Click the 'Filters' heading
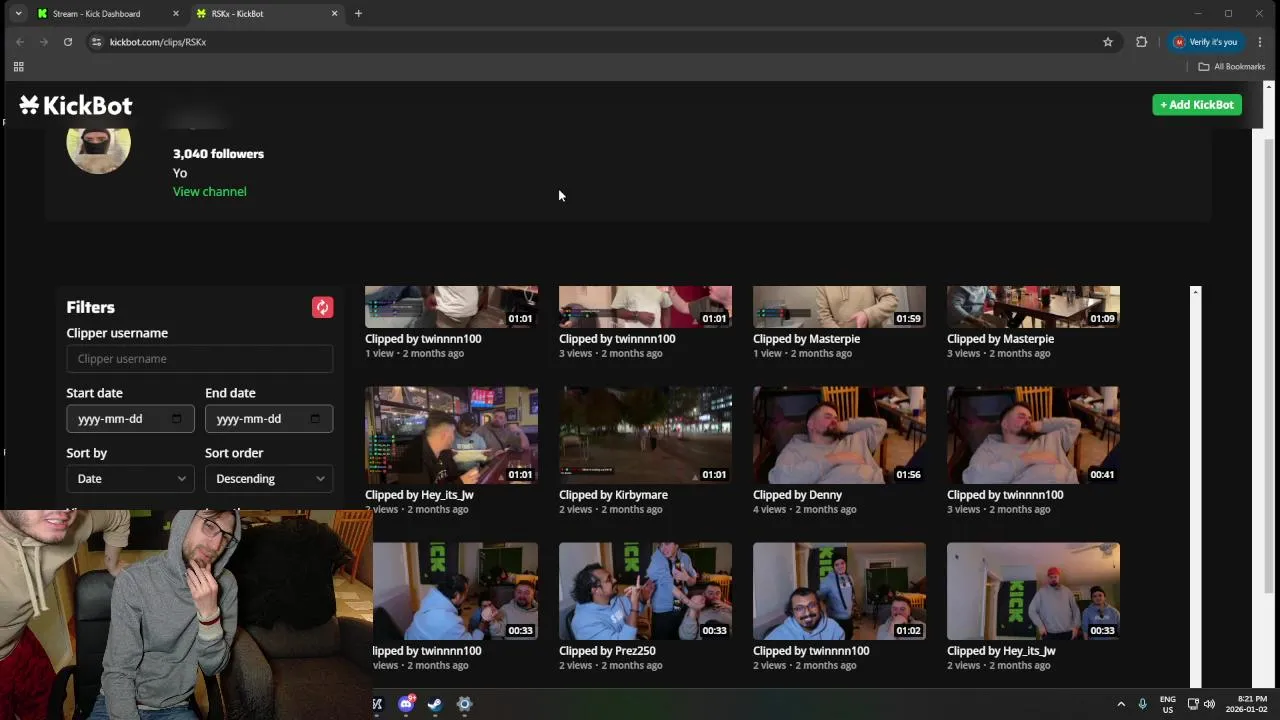The height and width of the screenshot is (720, 1280). click(90, 307)
